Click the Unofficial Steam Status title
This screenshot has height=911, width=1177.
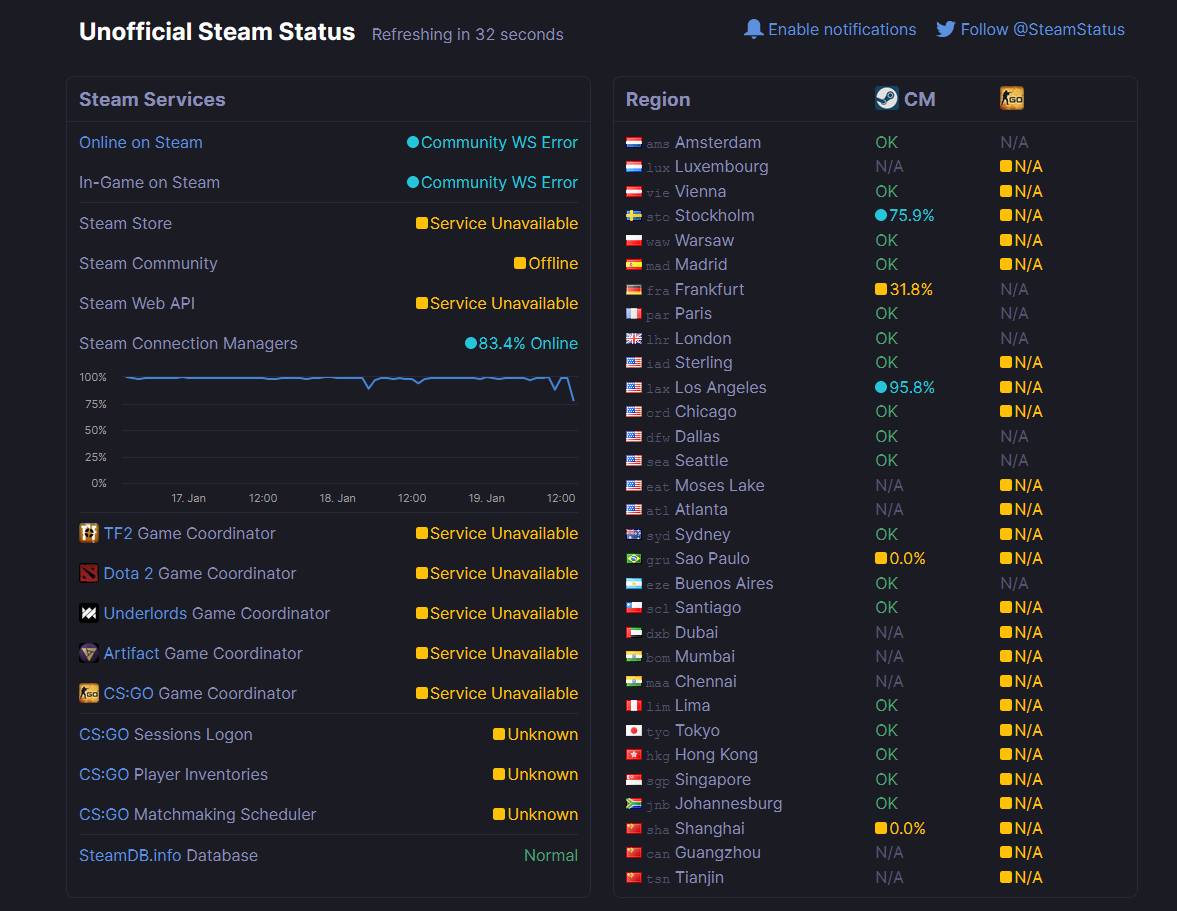217,32
